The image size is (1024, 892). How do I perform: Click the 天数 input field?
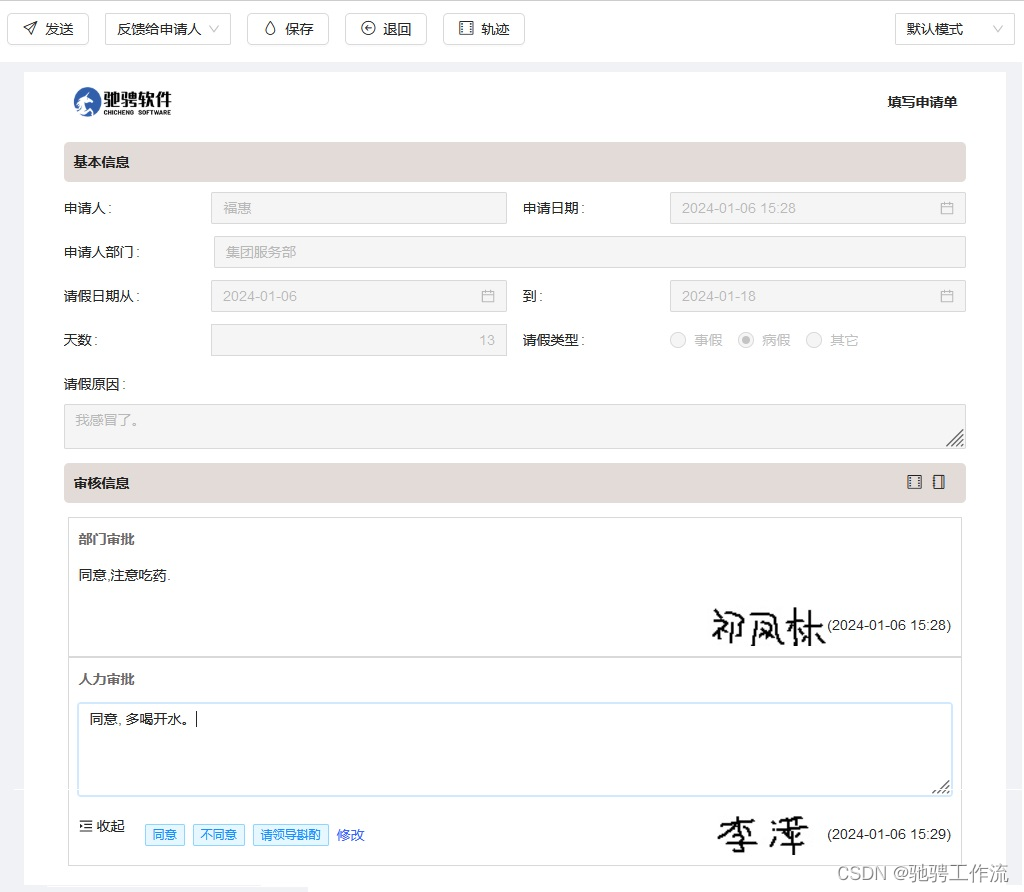click(x=359, y=340)
